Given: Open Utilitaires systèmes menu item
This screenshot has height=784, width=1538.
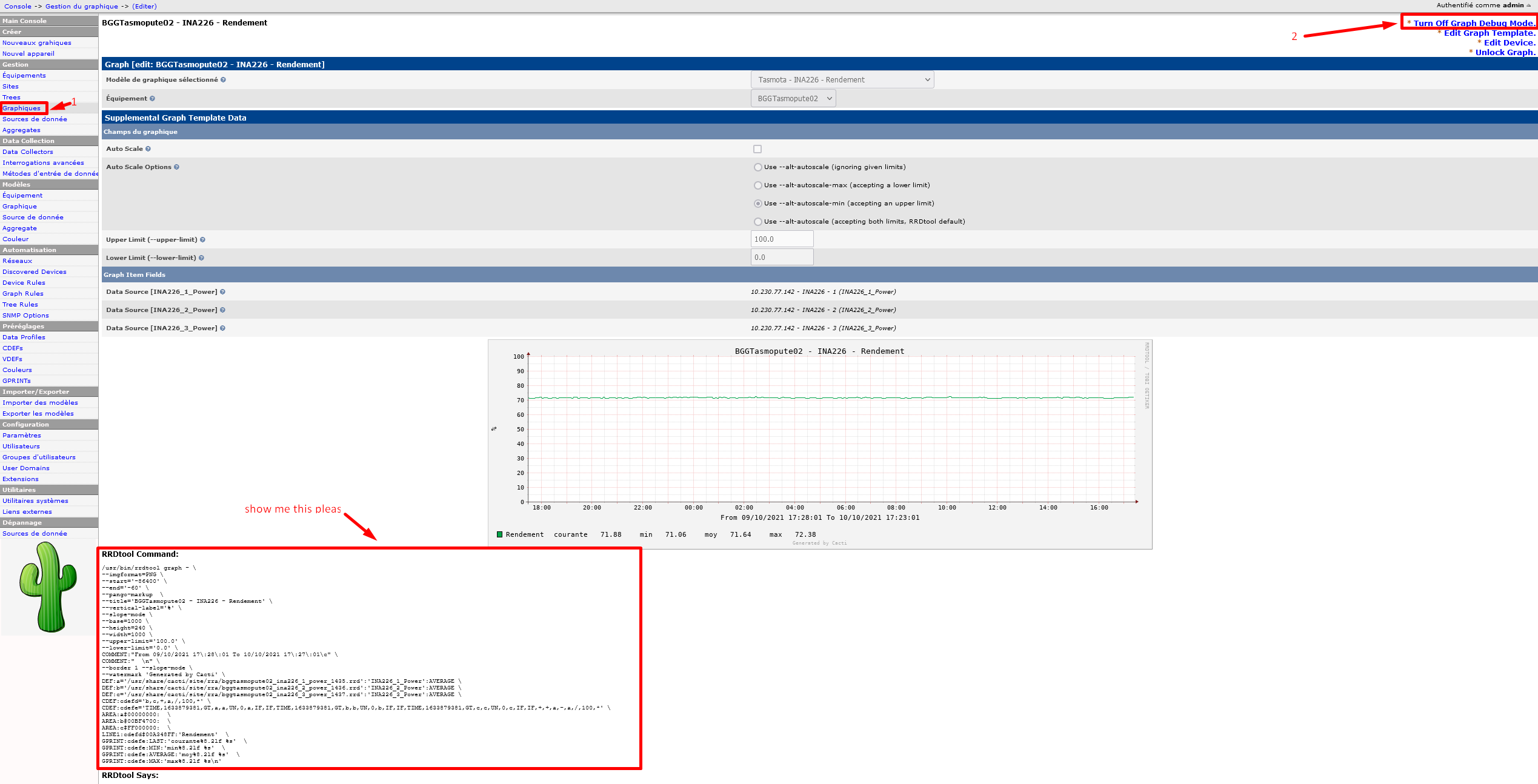Looking at the screenshot, I should click(x=35, y=501).
